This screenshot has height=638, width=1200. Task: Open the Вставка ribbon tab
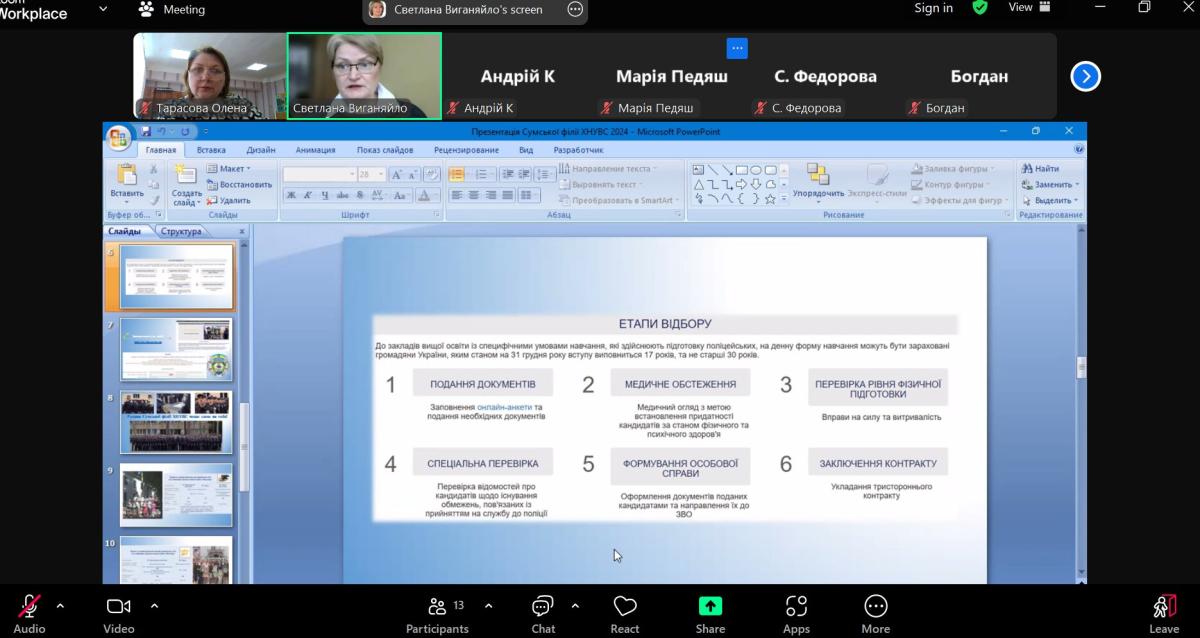[x=211, y=150]
